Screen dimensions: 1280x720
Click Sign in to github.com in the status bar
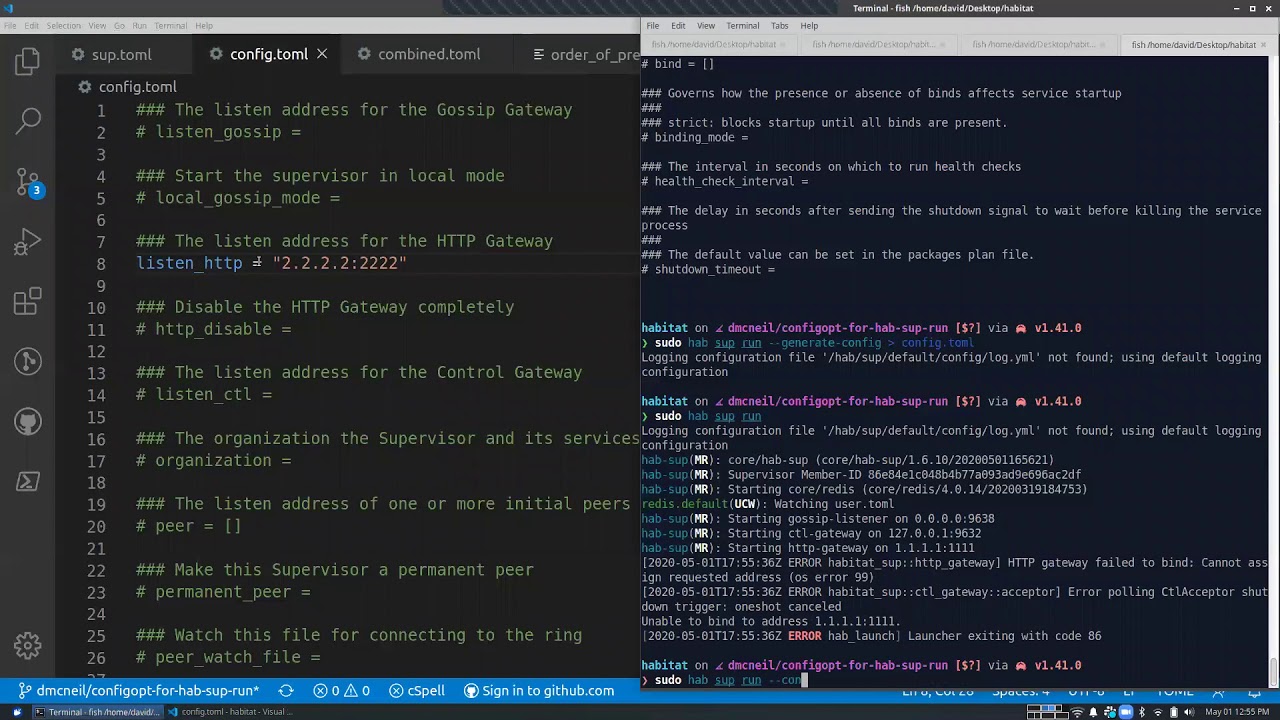click(539, 690)
